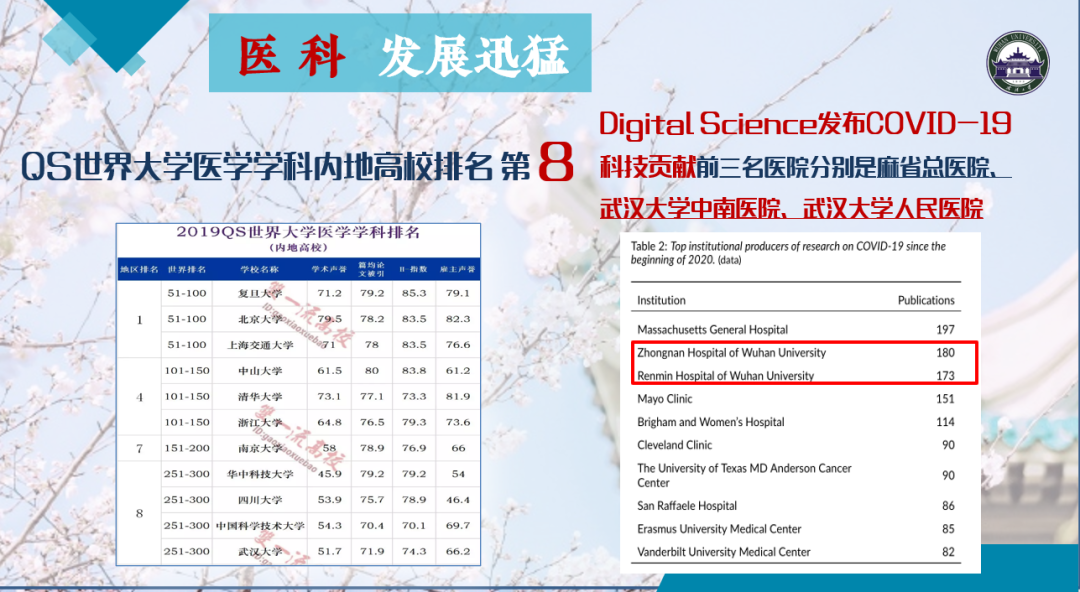Click the 66.2 value in 武汉大学 row

click(458, 551)
